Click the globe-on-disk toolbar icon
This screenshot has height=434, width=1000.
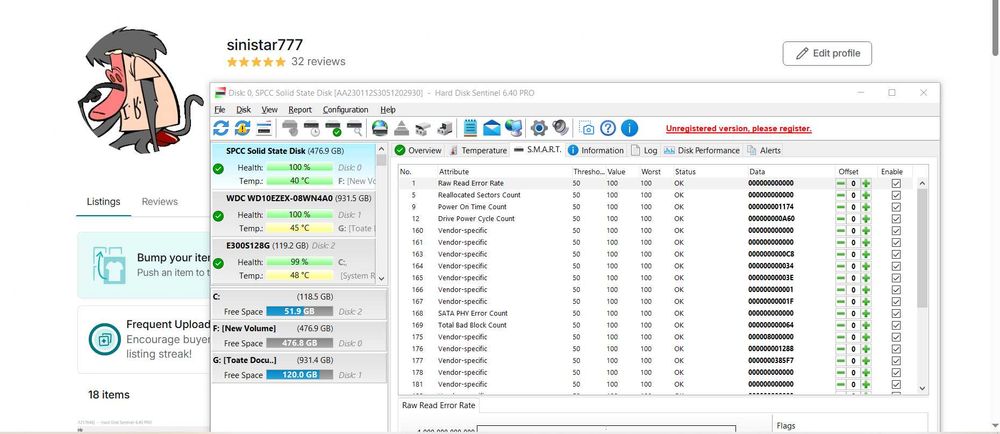[x=380, y=128]
